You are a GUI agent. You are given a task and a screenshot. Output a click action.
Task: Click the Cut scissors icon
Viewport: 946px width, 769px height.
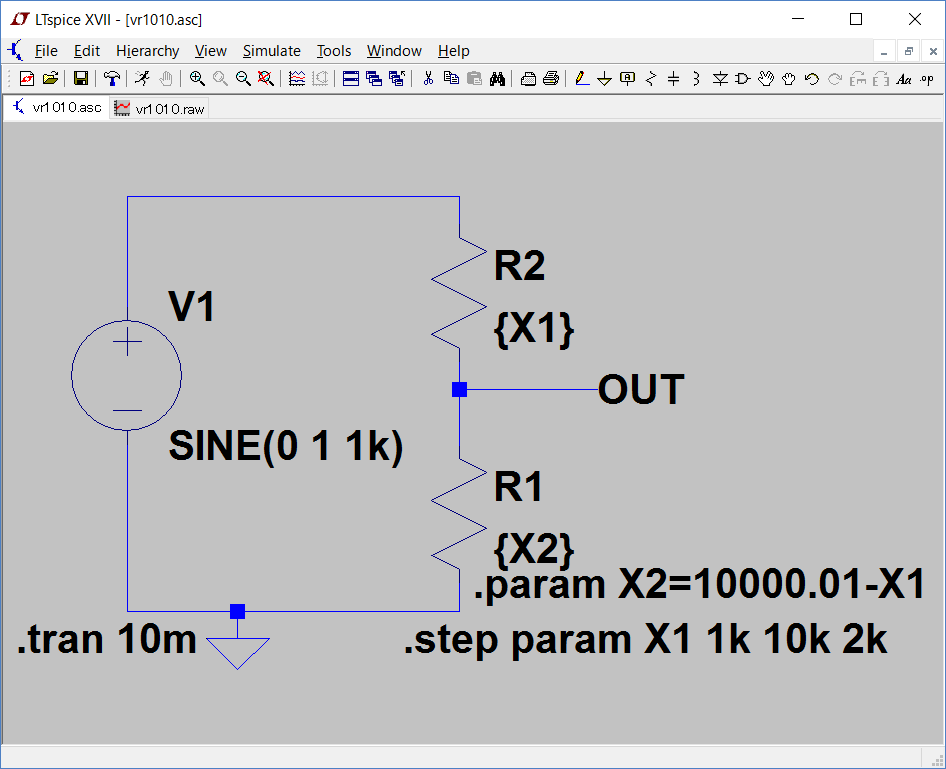[x=428, y=78]
